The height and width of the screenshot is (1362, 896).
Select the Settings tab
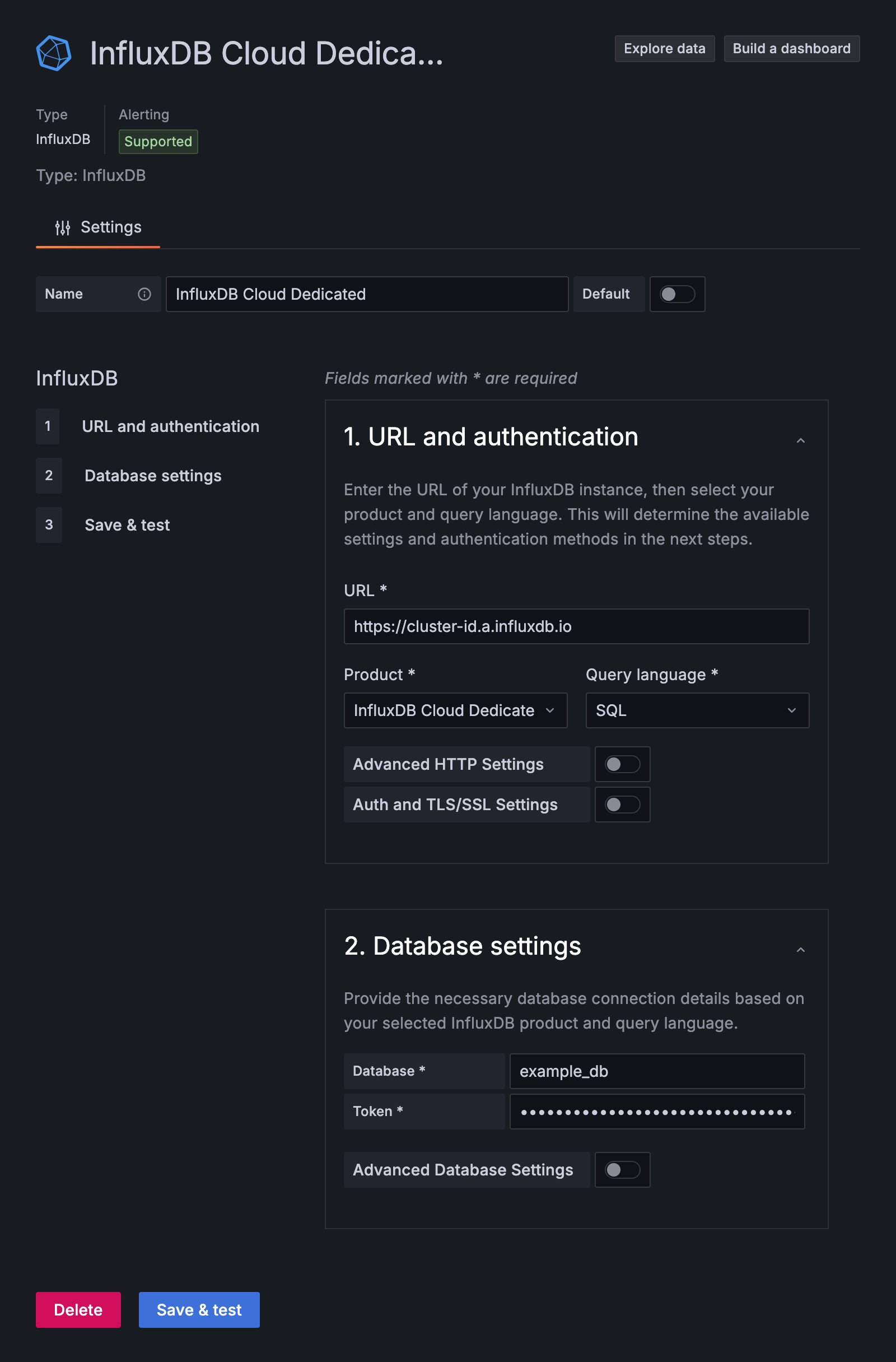tap(99, 228)
